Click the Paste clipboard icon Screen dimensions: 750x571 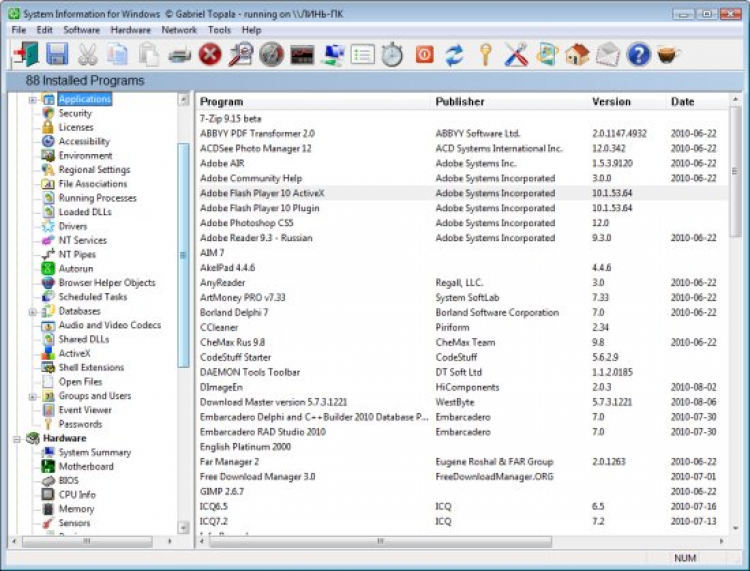[149, 55]
